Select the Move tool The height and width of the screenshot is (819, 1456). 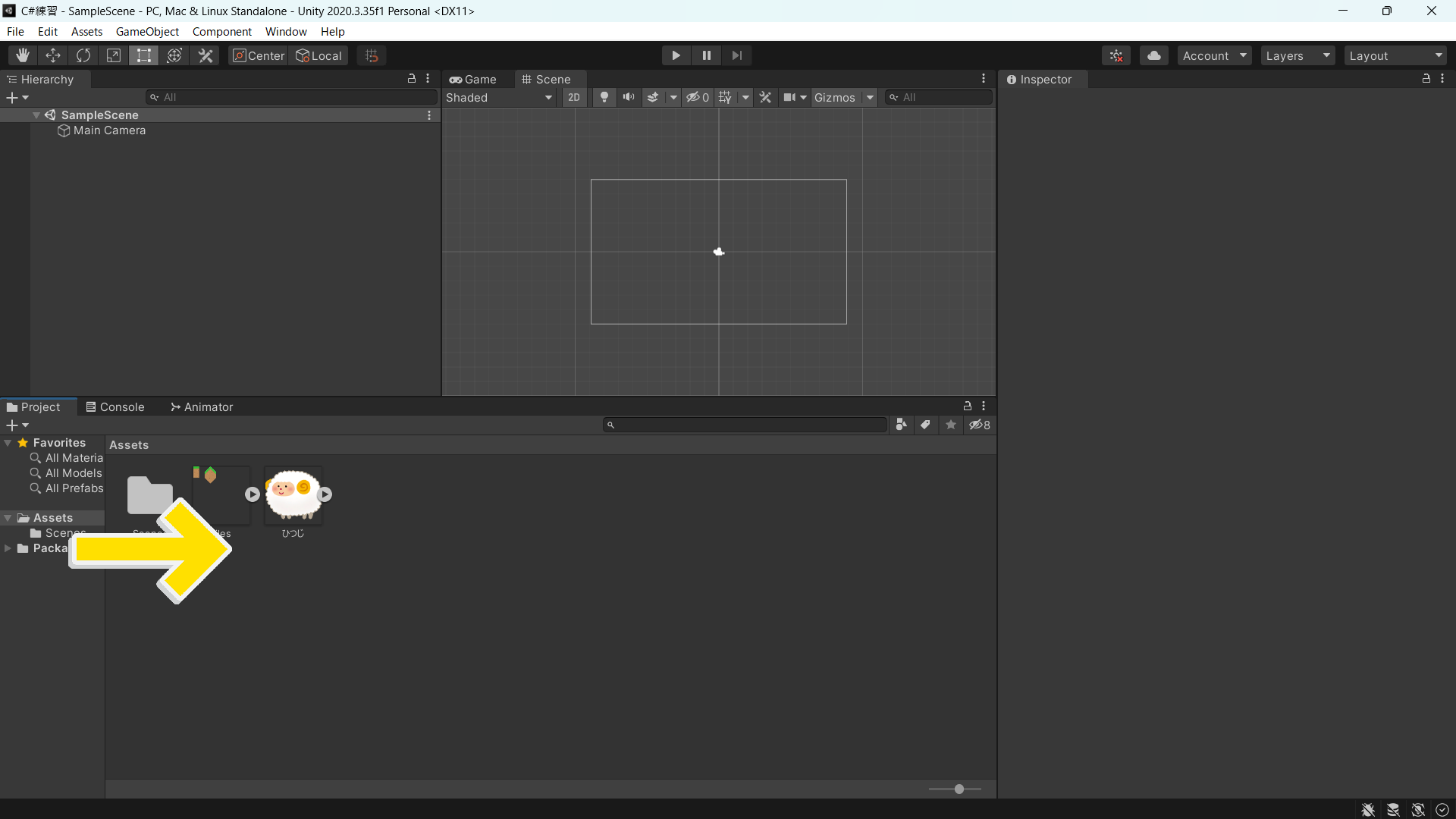pos(53,55)
